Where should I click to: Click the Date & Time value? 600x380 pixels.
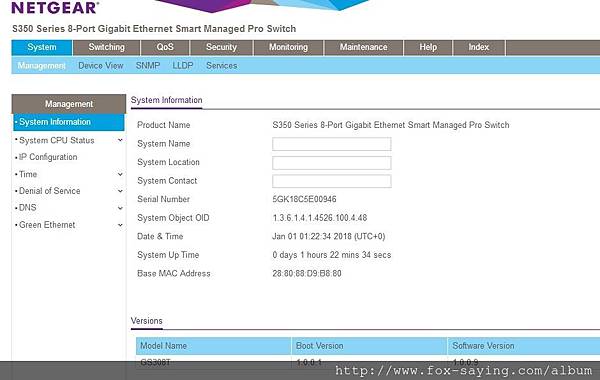click(329, 236)
